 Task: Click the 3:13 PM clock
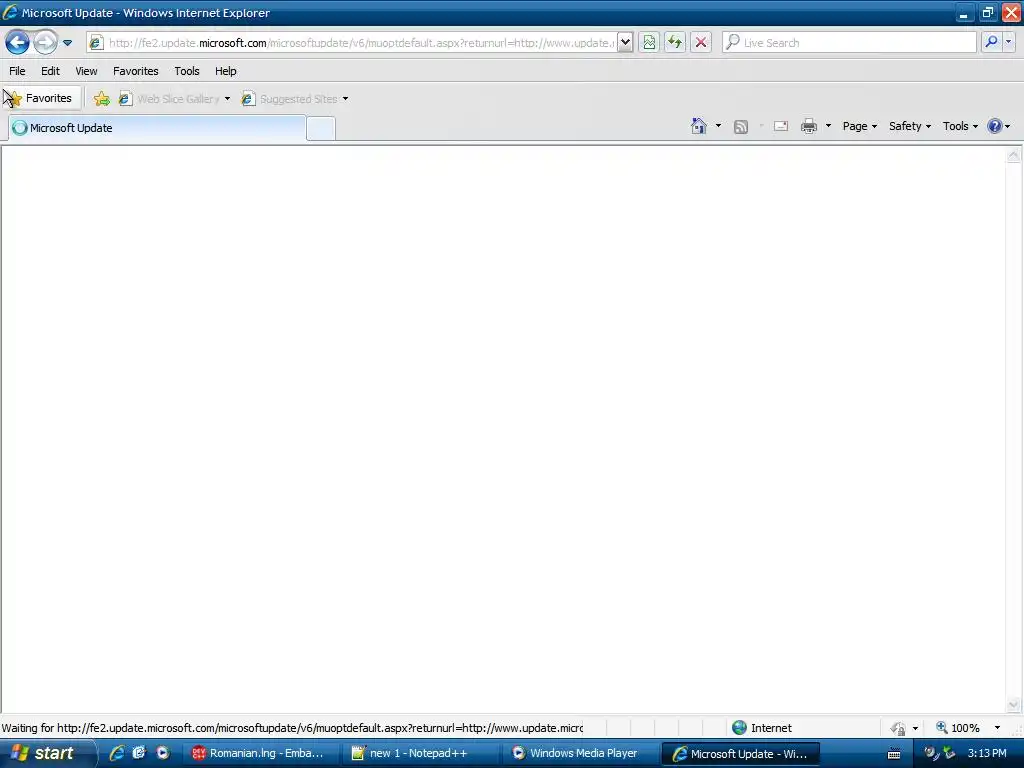tap(987, 753)
